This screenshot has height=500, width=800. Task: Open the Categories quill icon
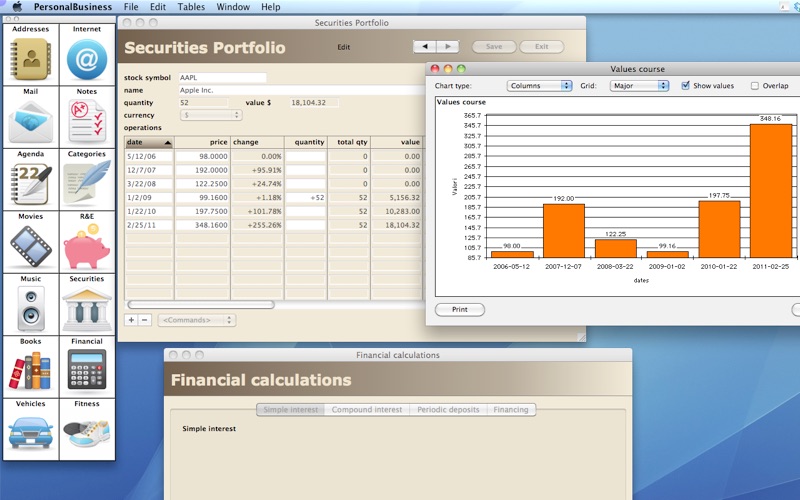coord(87,183)
